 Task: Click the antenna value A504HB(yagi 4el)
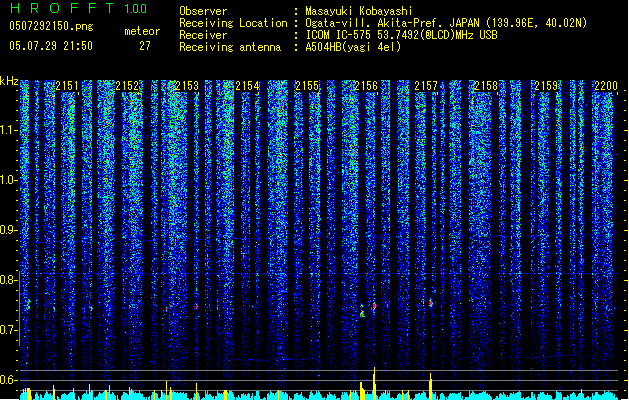coord(353,47)
